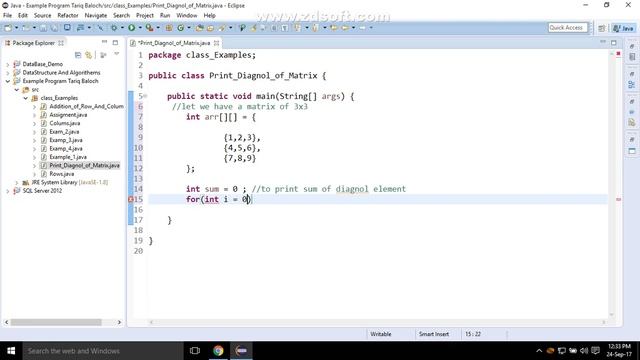Click the Open Type folder icon
Viewport: 640px width, 360px height.
point(200,28)
